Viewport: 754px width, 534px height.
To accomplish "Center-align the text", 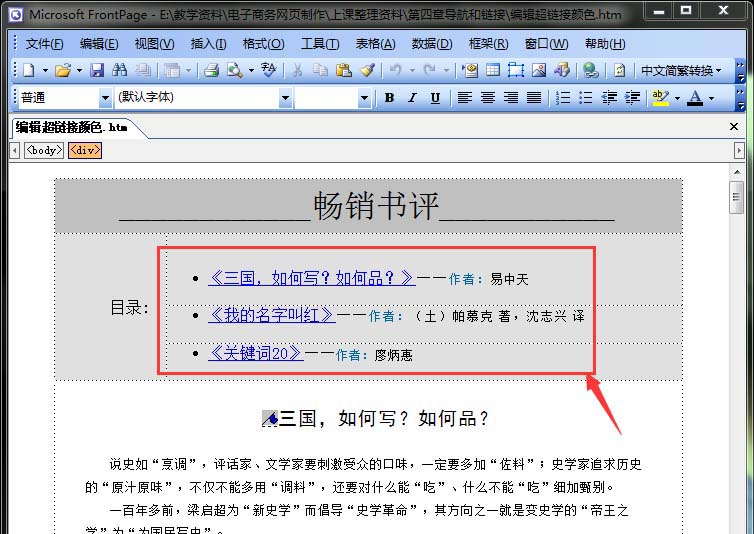I will point(488,98).
